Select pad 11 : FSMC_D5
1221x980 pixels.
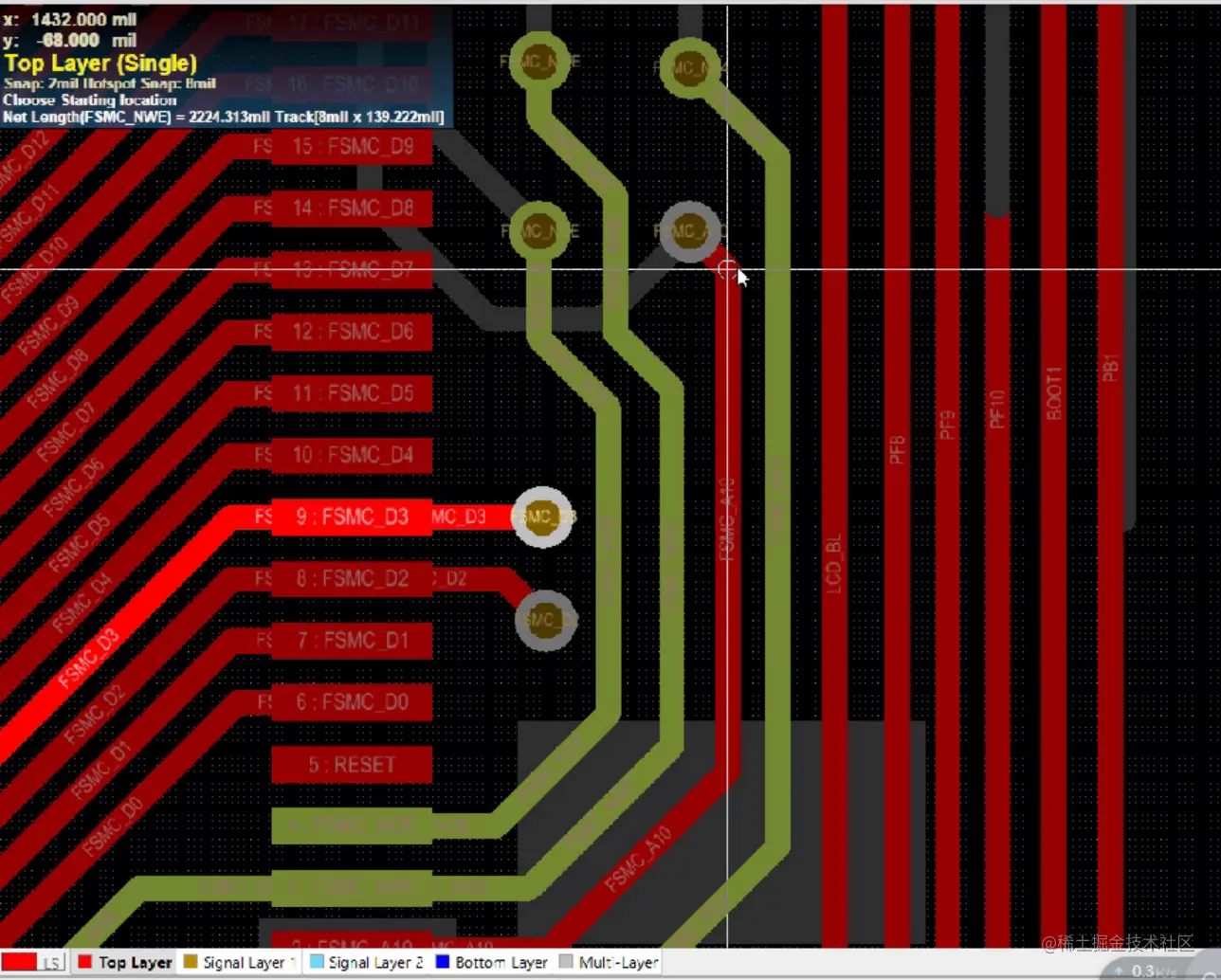(x=352, y=393)
